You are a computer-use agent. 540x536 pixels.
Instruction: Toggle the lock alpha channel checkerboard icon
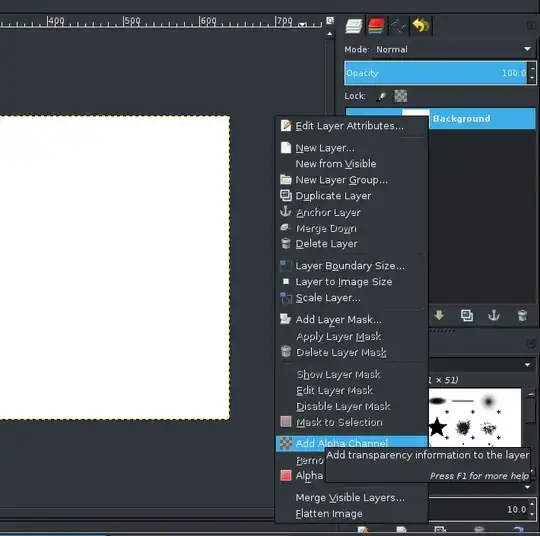click(401, 96)
